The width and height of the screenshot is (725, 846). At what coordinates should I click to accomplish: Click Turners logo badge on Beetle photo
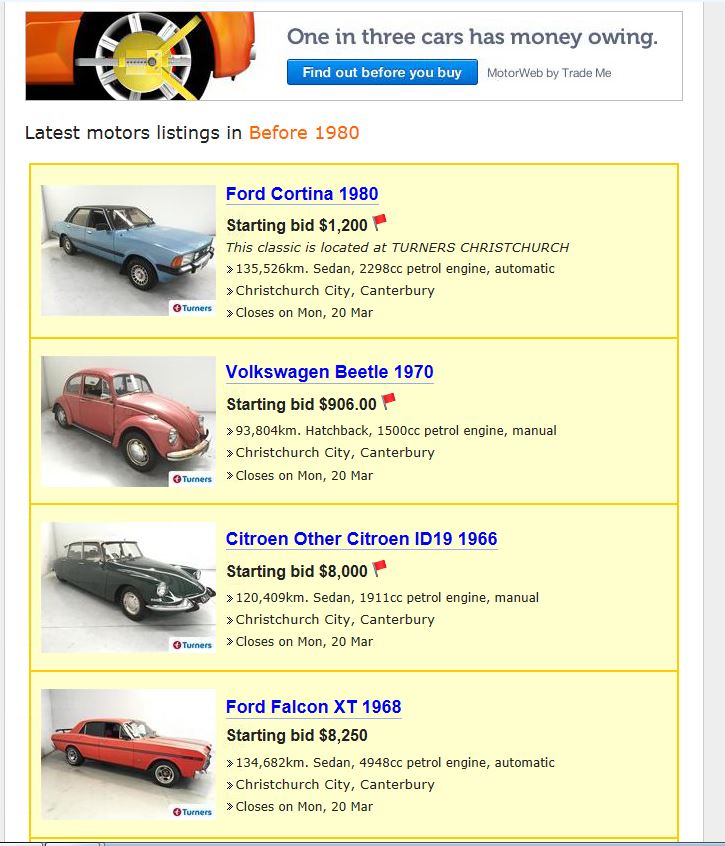[193, 479]
